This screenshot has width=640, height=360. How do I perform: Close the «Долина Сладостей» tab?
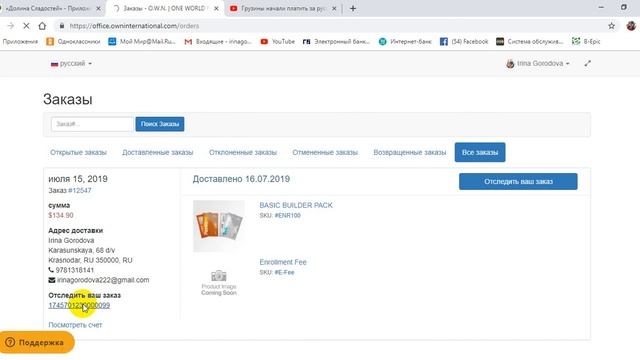[98, 8]
